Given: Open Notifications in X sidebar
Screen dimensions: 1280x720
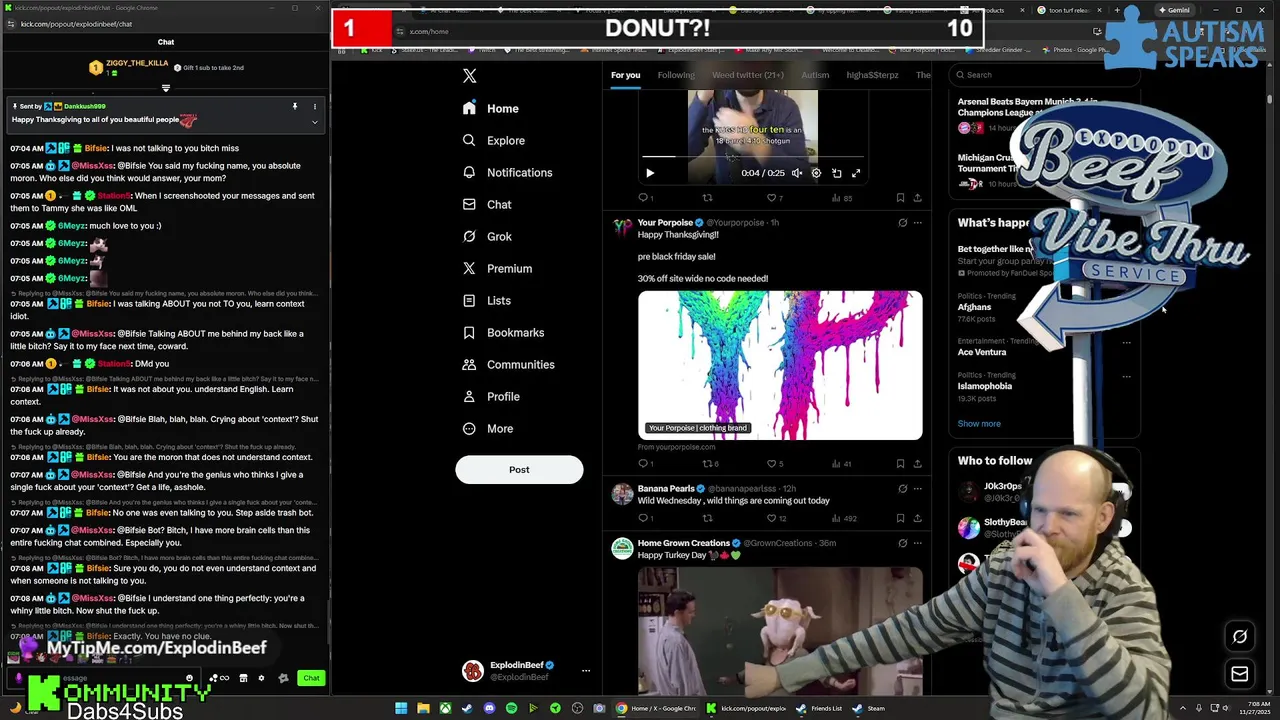Looking at the screenshot, I should coord(508,172).
